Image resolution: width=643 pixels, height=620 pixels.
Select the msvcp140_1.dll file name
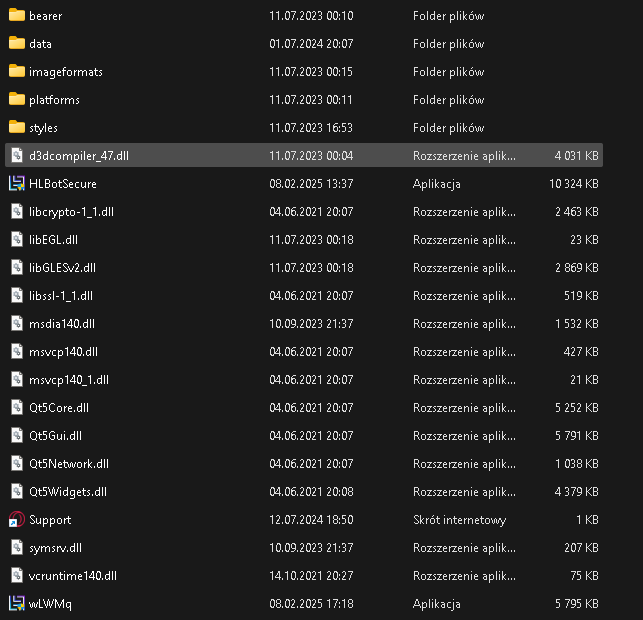[x=69, y=380]
